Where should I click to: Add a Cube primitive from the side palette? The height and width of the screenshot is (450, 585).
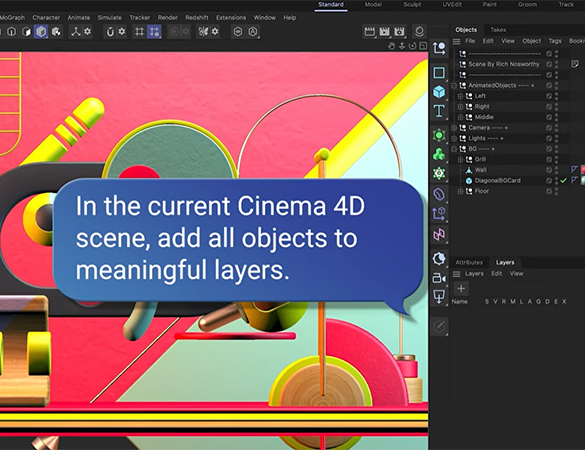click(x=439, y=91)
